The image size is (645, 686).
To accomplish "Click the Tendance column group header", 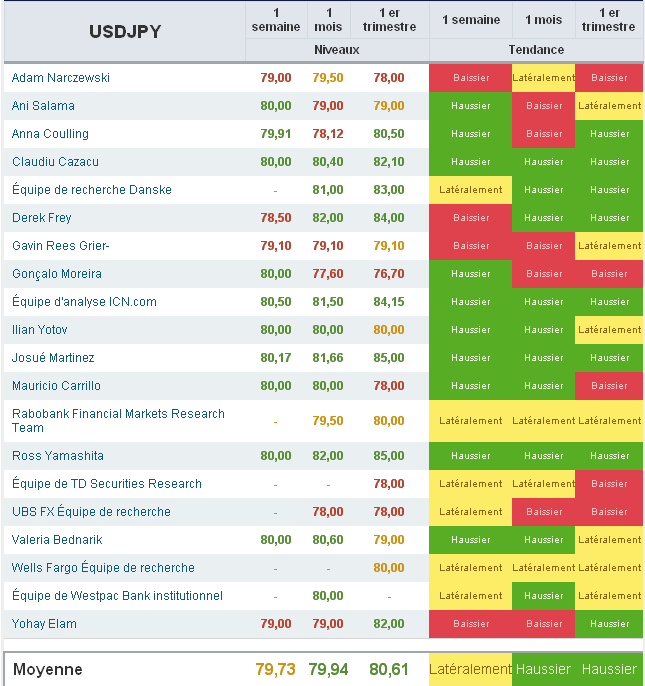I will pyautogui.click(x=536, y=50).
